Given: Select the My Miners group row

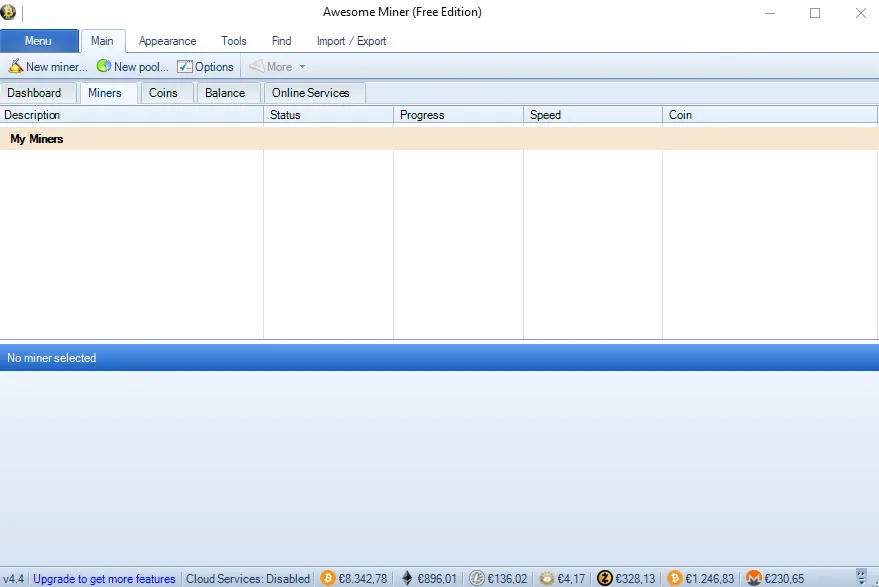Looking at the screenshot, I should (440, 138).
